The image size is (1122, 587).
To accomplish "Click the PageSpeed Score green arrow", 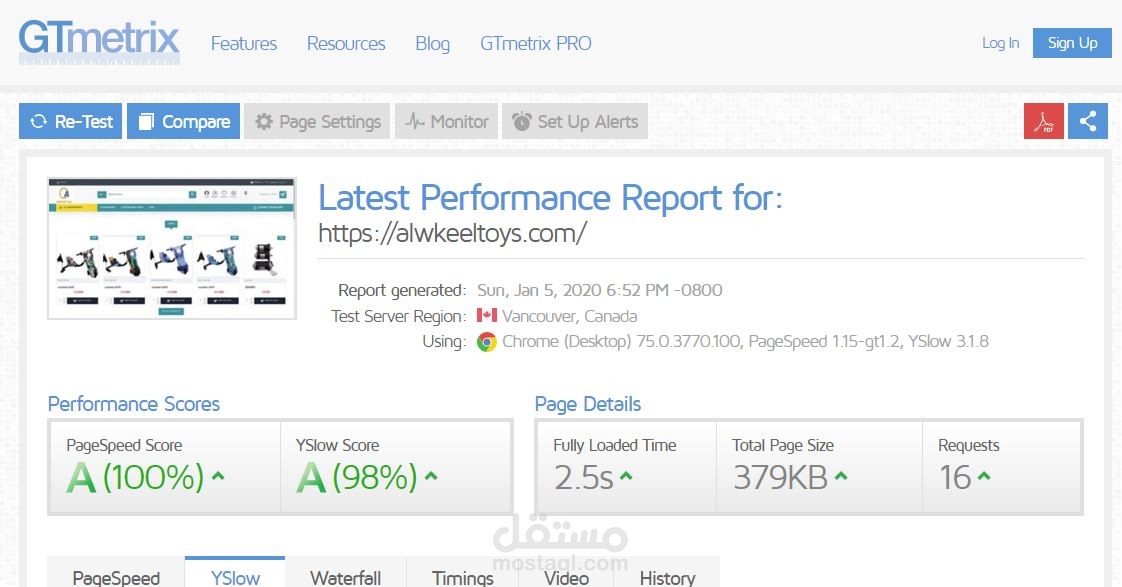I will click(218, 475).
